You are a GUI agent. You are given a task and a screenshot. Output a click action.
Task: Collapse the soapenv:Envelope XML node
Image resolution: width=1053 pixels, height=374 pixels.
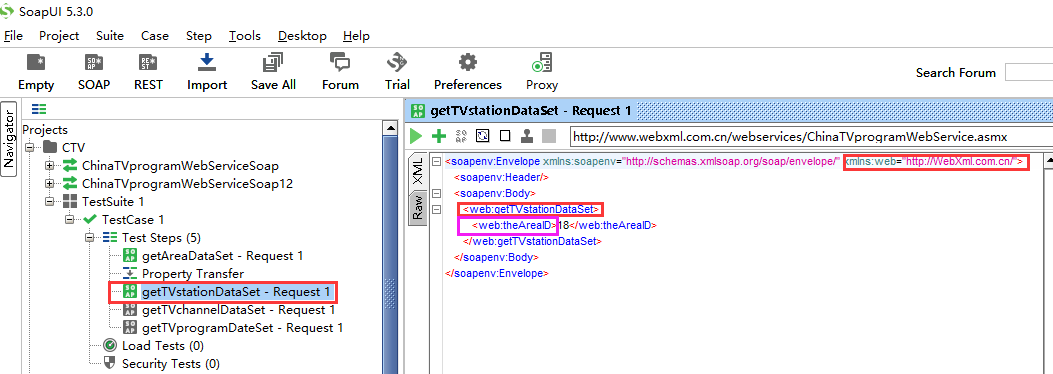pos(437,162)
